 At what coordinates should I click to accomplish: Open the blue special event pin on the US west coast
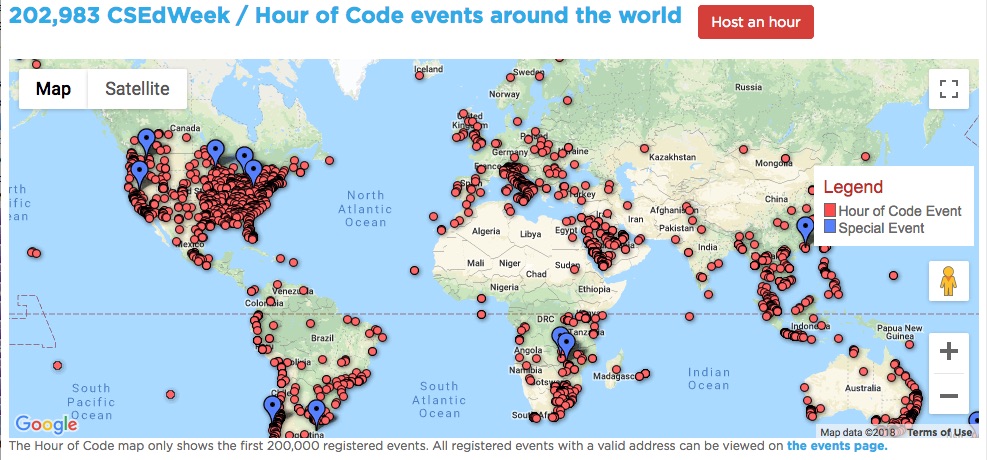click(139, 174)
